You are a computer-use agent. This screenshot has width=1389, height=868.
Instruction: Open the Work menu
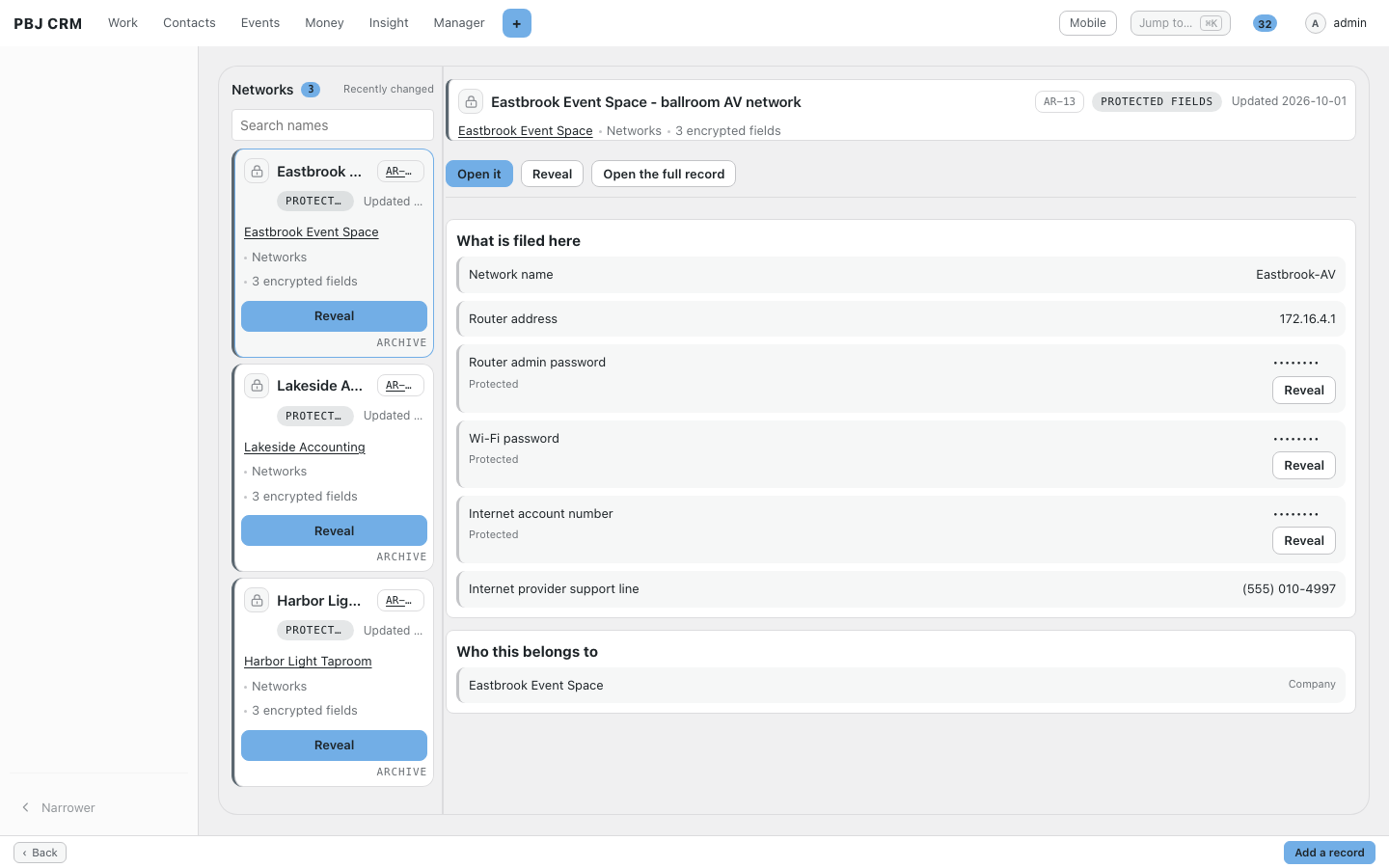coord(123,23)
